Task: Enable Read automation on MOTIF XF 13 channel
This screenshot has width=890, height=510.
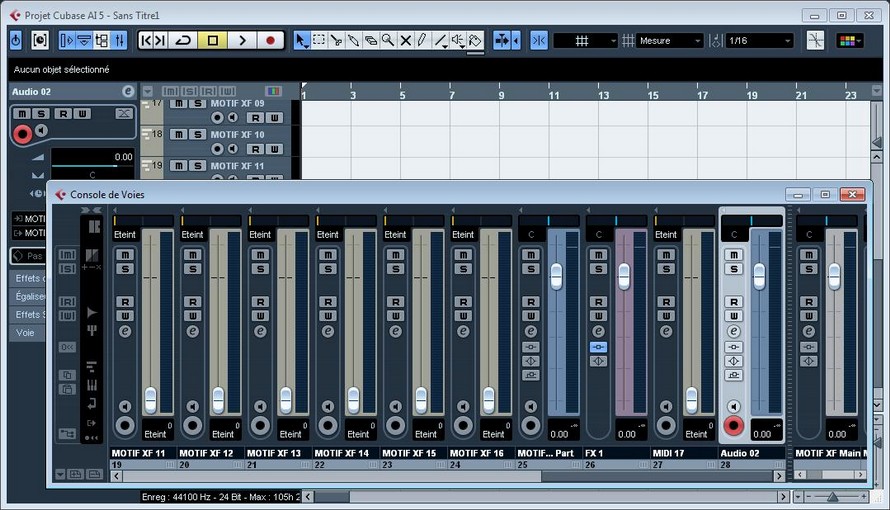Action: point(261,302)
